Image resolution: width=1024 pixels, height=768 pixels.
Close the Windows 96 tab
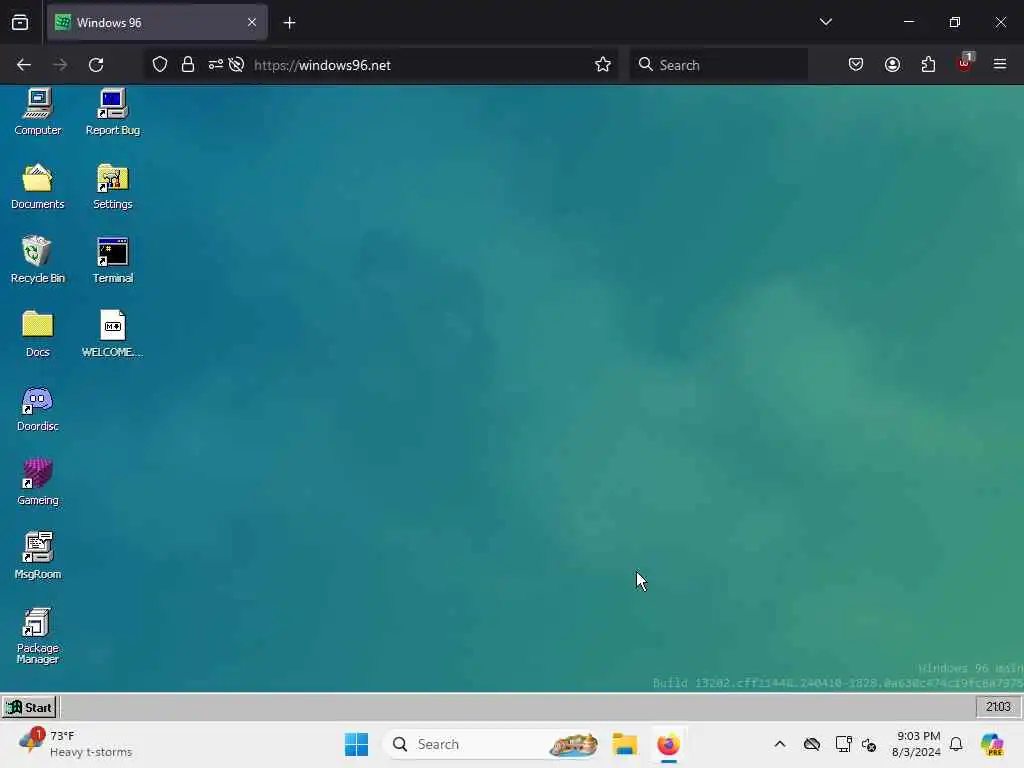[x=252, y=23]
